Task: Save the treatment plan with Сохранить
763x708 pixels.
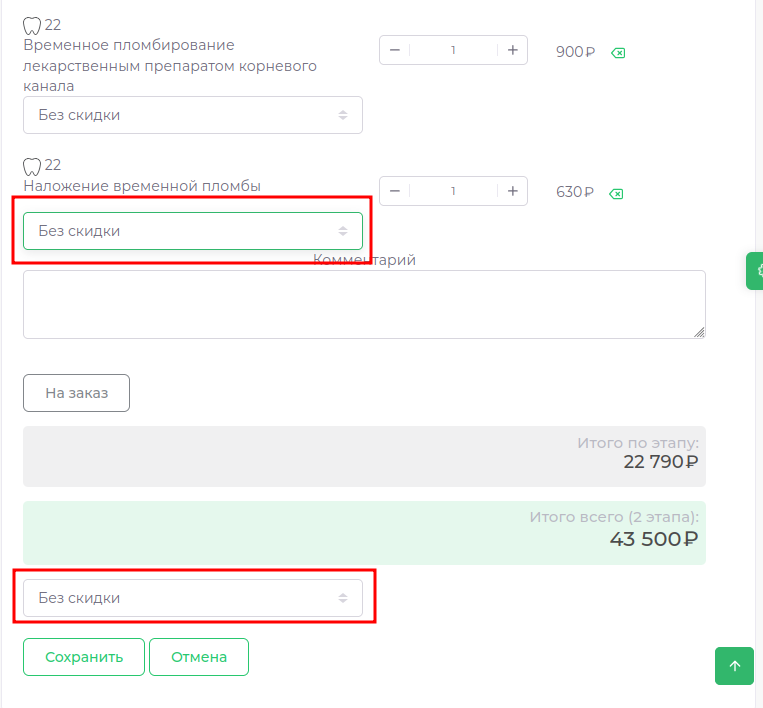Action: coord(84,657)
